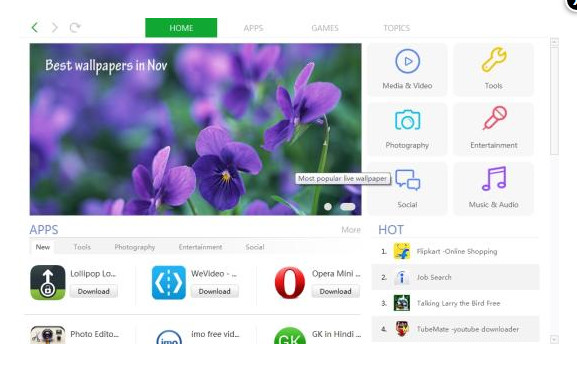The image size is (577, 368).
Task: Open the Photography category tile
Action: pos(407,129)
